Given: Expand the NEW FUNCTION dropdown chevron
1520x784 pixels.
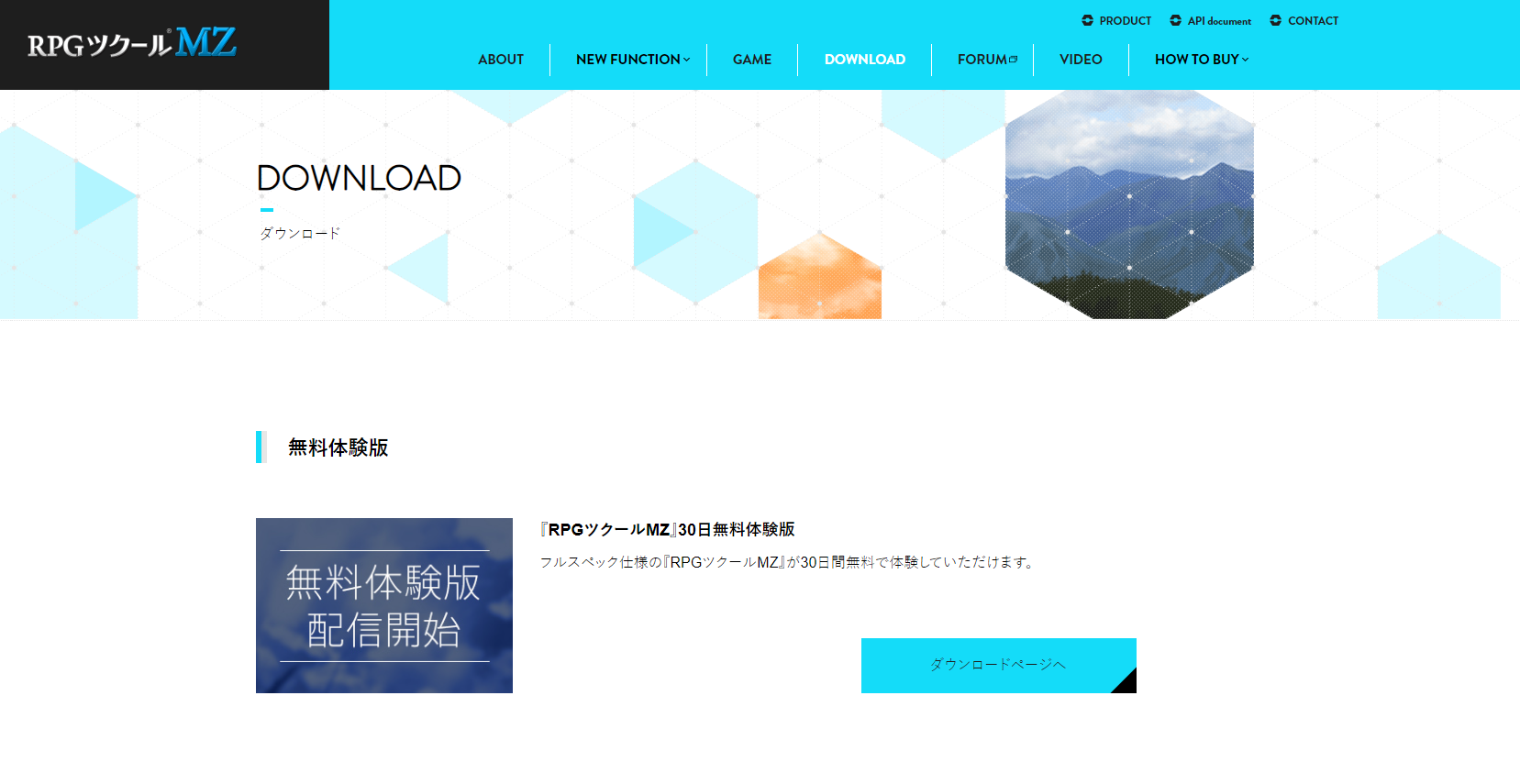Looking at the screenshot, I should (686, 60).
